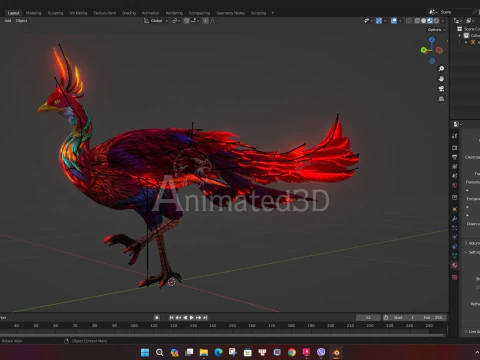Open the Object properties orange square tab
480x360 pixels.
(454, 209)
